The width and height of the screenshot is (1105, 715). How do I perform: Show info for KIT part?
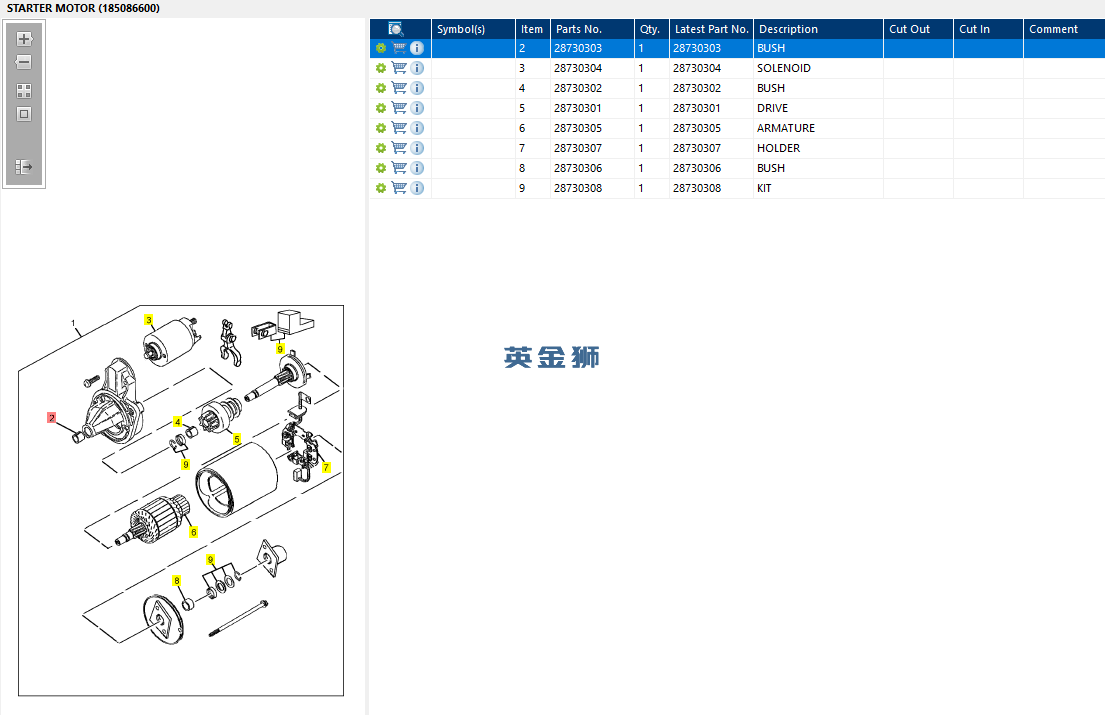[x=417, y=188]
